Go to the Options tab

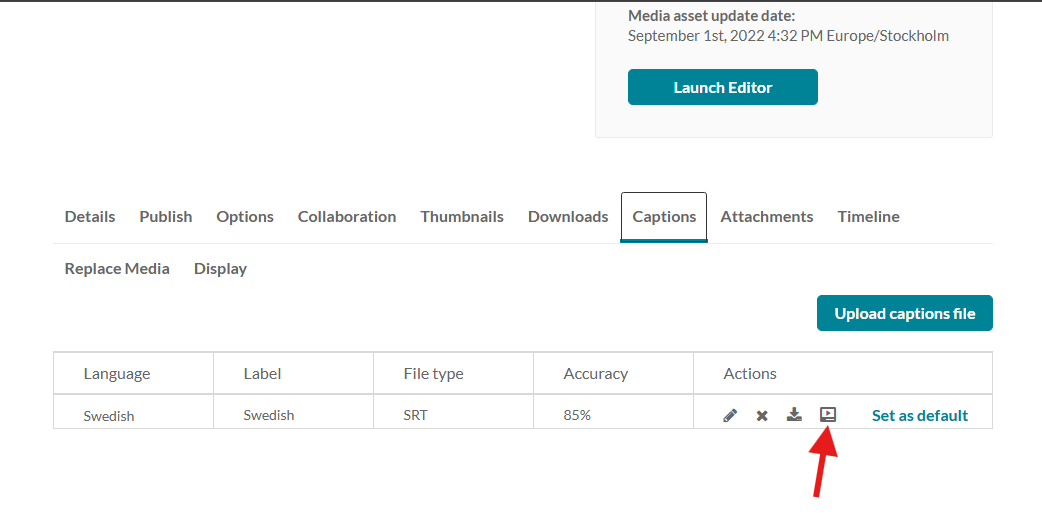click(245, 216)
